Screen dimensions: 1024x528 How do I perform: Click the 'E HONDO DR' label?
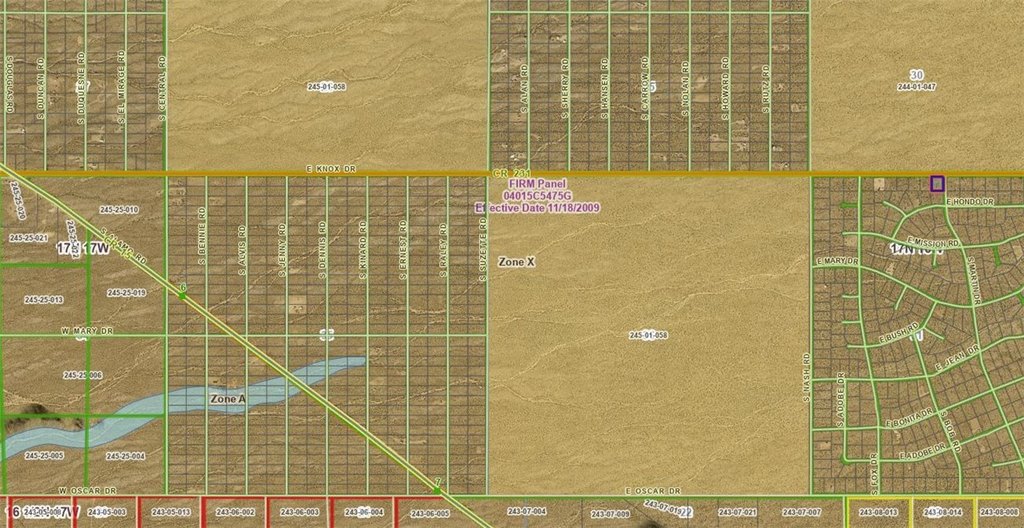pyautogui.click(x=969, y=203)
